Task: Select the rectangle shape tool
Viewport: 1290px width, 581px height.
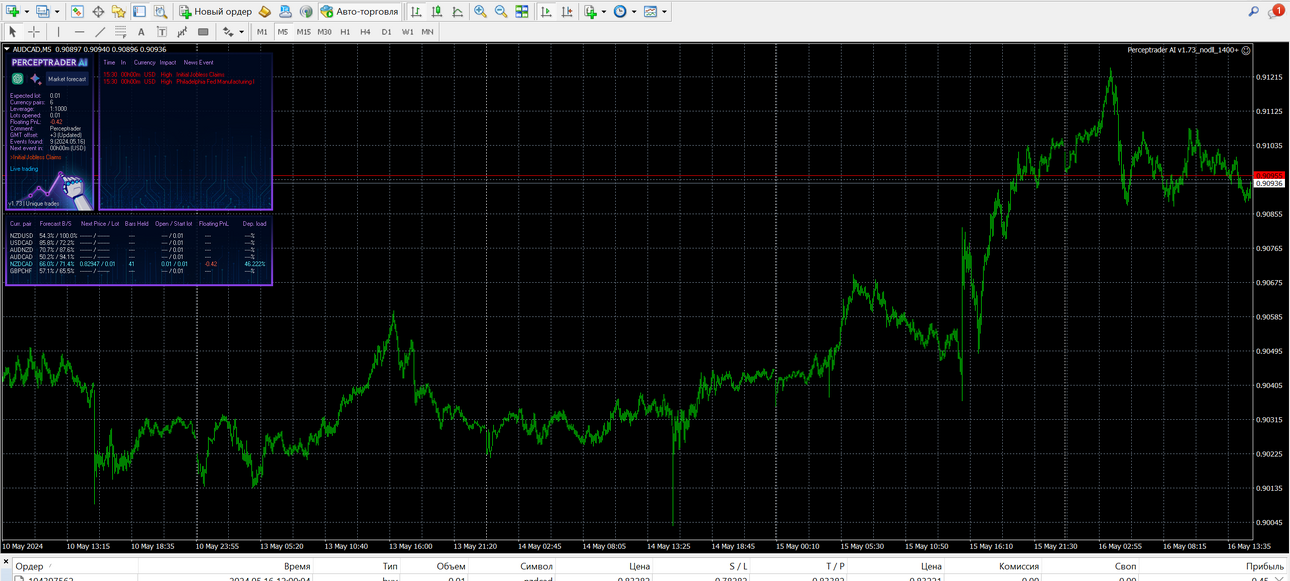Action: (204, 32)
